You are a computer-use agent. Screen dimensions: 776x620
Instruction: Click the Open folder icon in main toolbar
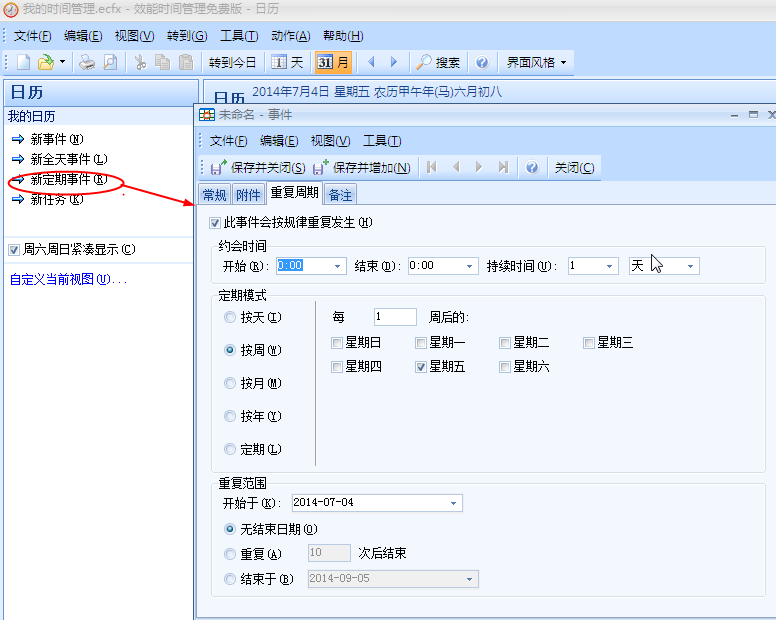pos(46,62)
